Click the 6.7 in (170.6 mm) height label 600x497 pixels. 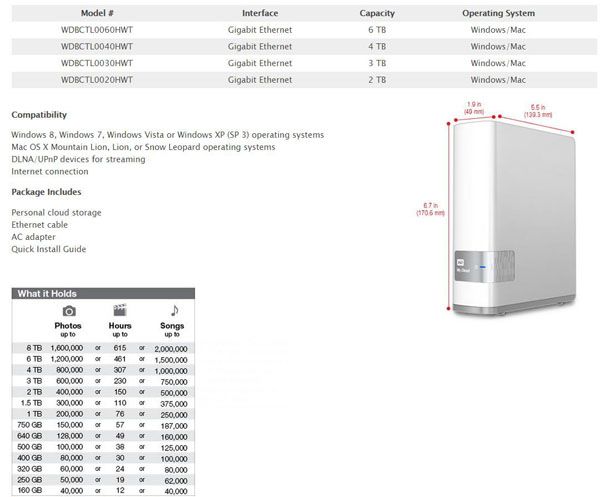point(430,209)
